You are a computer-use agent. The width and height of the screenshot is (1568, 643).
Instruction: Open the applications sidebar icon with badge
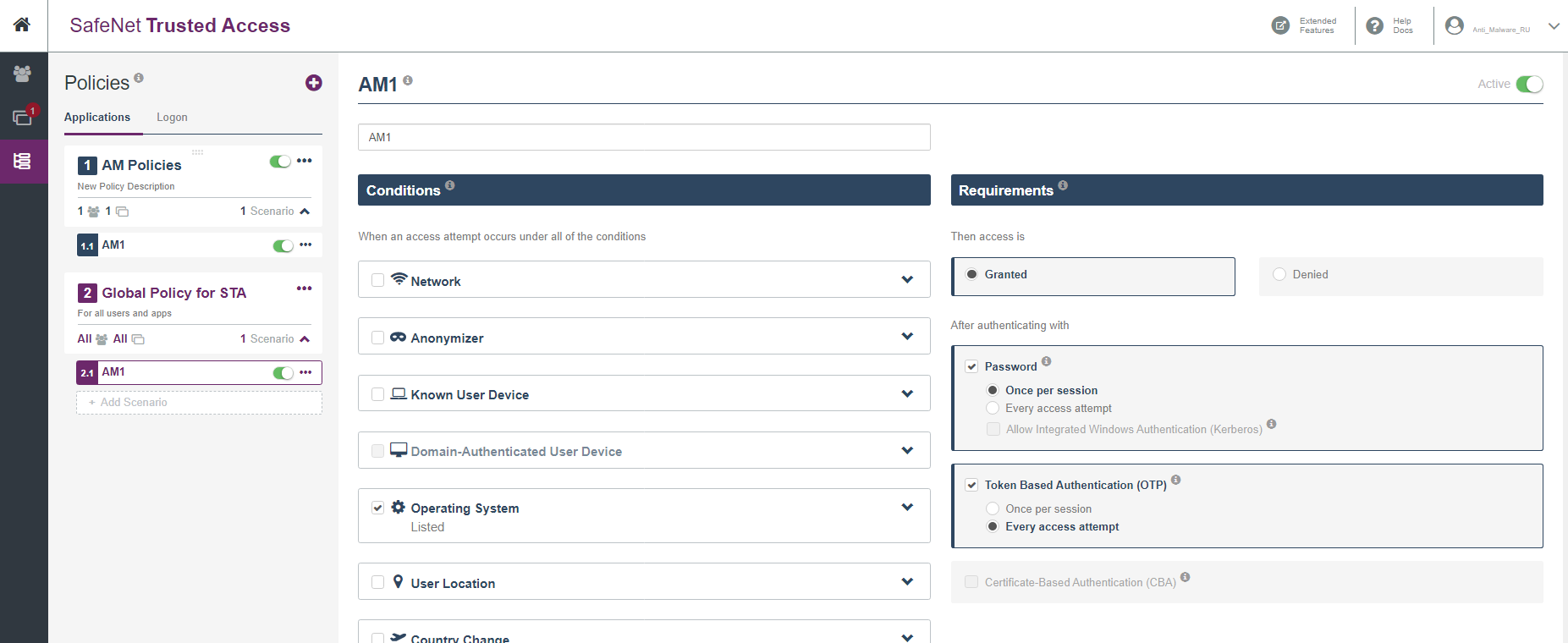pos(23,117)
